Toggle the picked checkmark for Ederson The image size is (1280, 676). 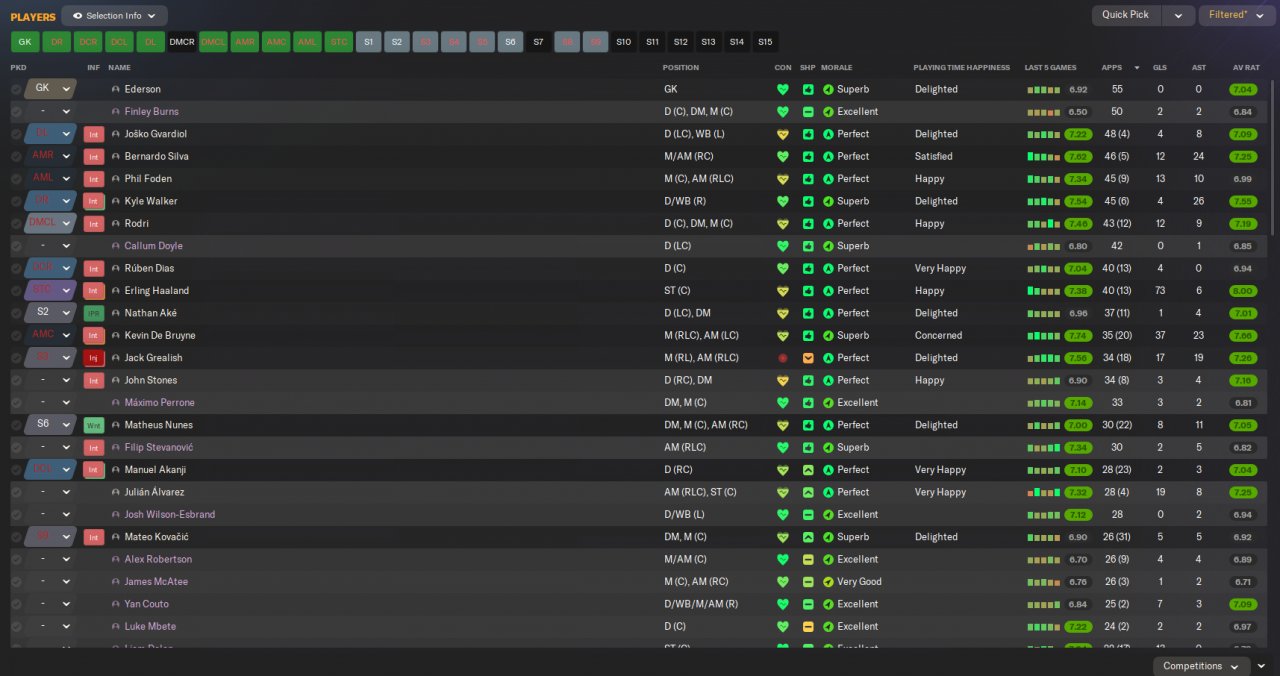click(16, 89)
